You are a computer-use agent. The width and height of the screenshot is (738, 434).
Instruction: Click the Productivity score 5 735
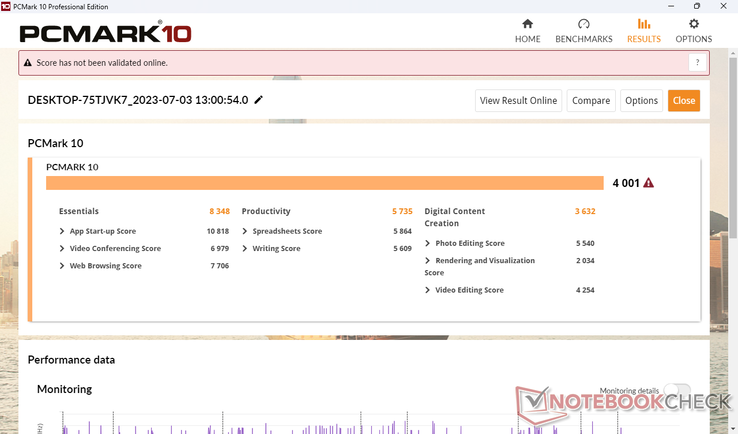(402, 211)
